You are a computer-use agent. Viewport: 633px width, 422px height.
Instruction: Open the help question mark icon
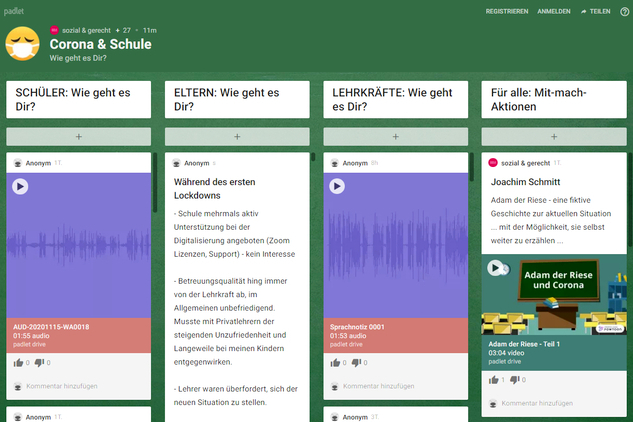tap(624, 11)
